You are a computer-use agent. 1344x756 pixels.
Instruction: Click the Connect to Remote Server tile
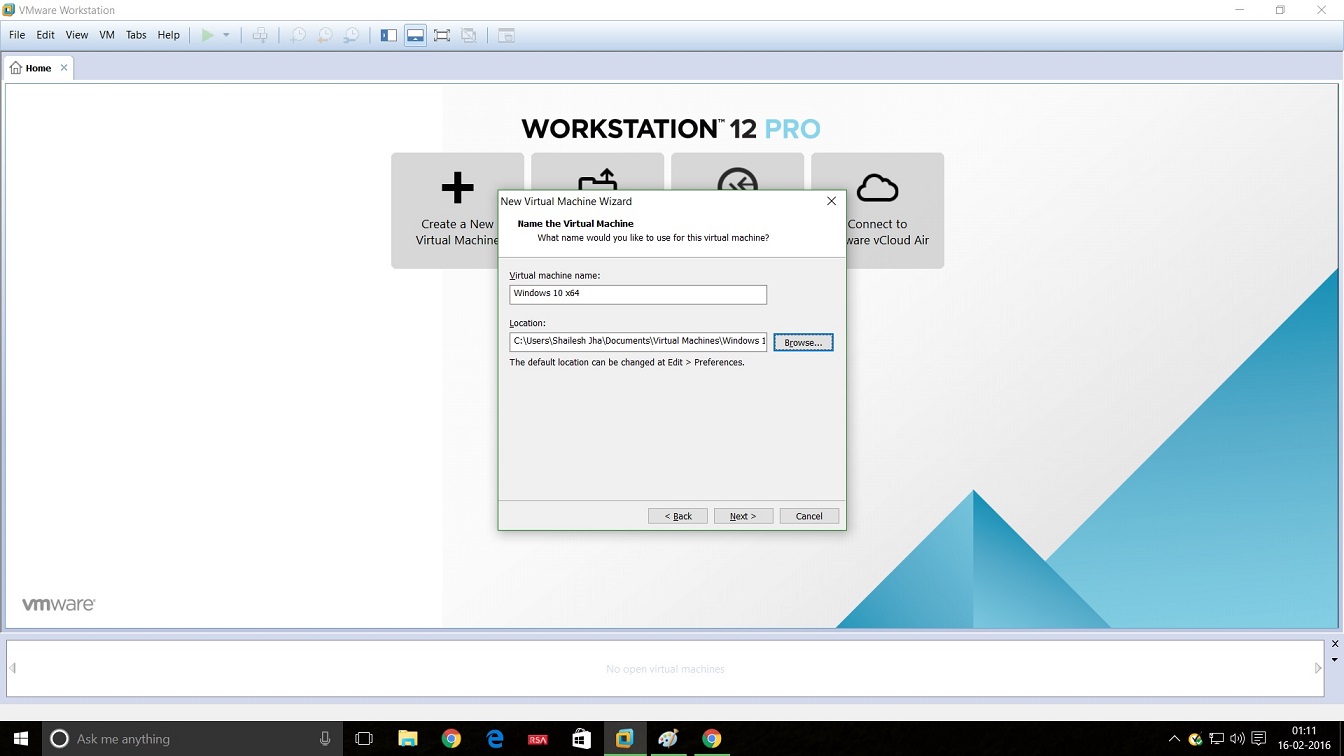[x=737, y=170]
